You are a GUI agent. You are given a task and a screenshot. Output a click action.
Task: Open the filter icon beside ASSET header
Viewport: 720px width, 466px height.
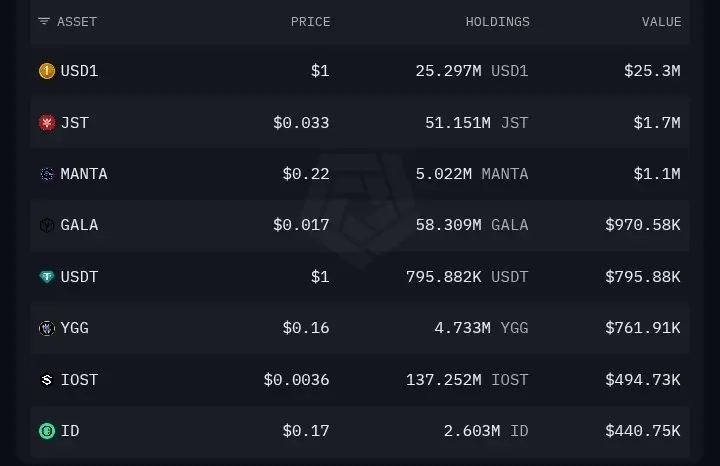[44, 22]
